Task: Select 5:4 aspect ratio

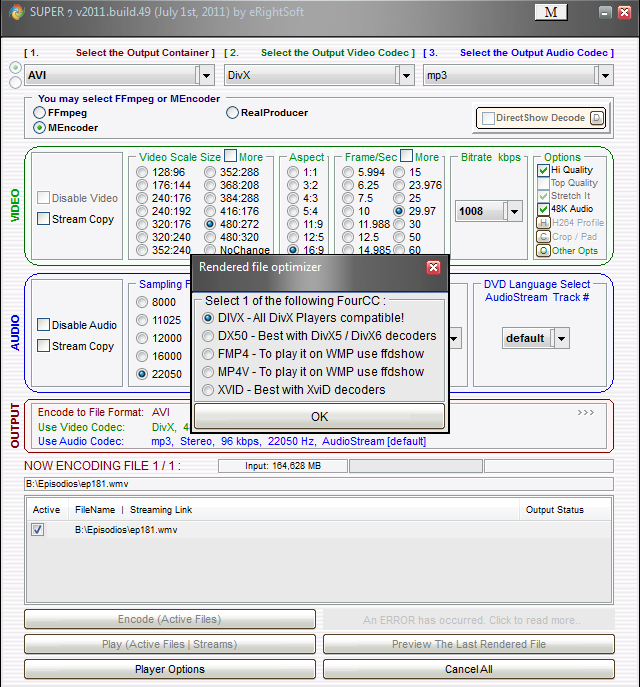Action: click(293, 211)
